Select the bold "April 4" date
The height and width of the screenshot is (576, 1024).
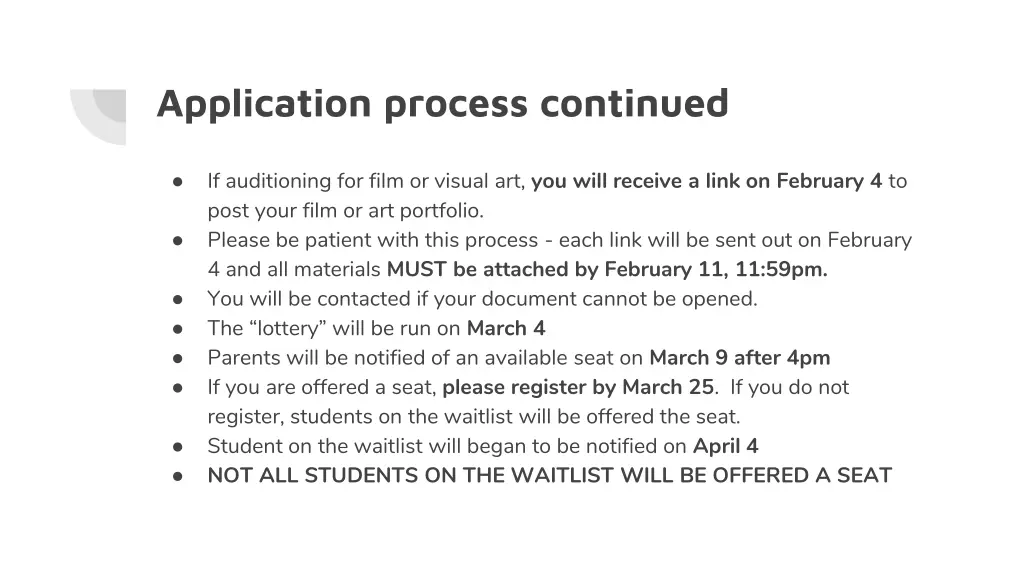[726, 446]
